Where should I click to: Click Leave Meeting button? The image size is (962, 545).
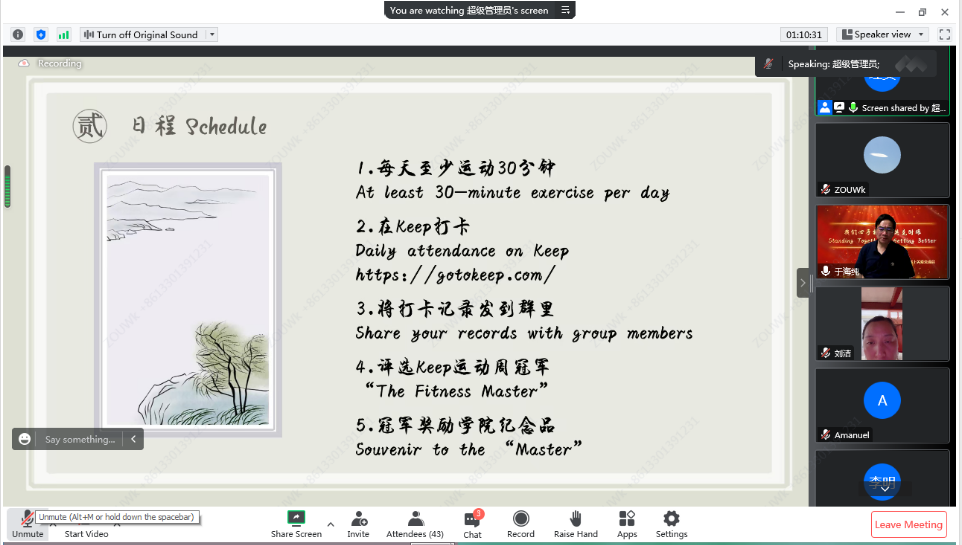coord(909,524)
